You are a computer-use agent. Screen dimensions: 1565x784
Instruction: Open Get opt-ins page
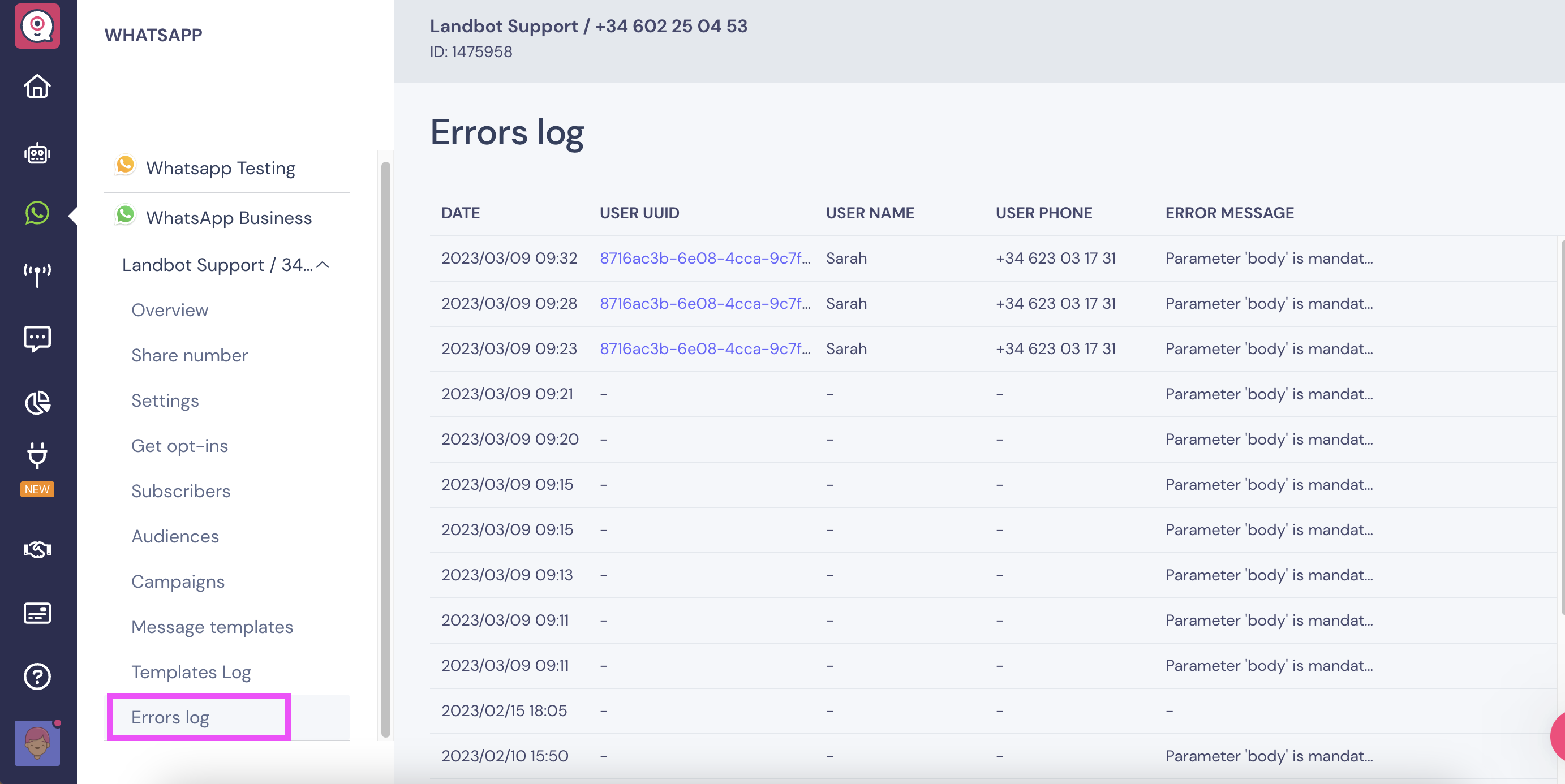point(180,446)
